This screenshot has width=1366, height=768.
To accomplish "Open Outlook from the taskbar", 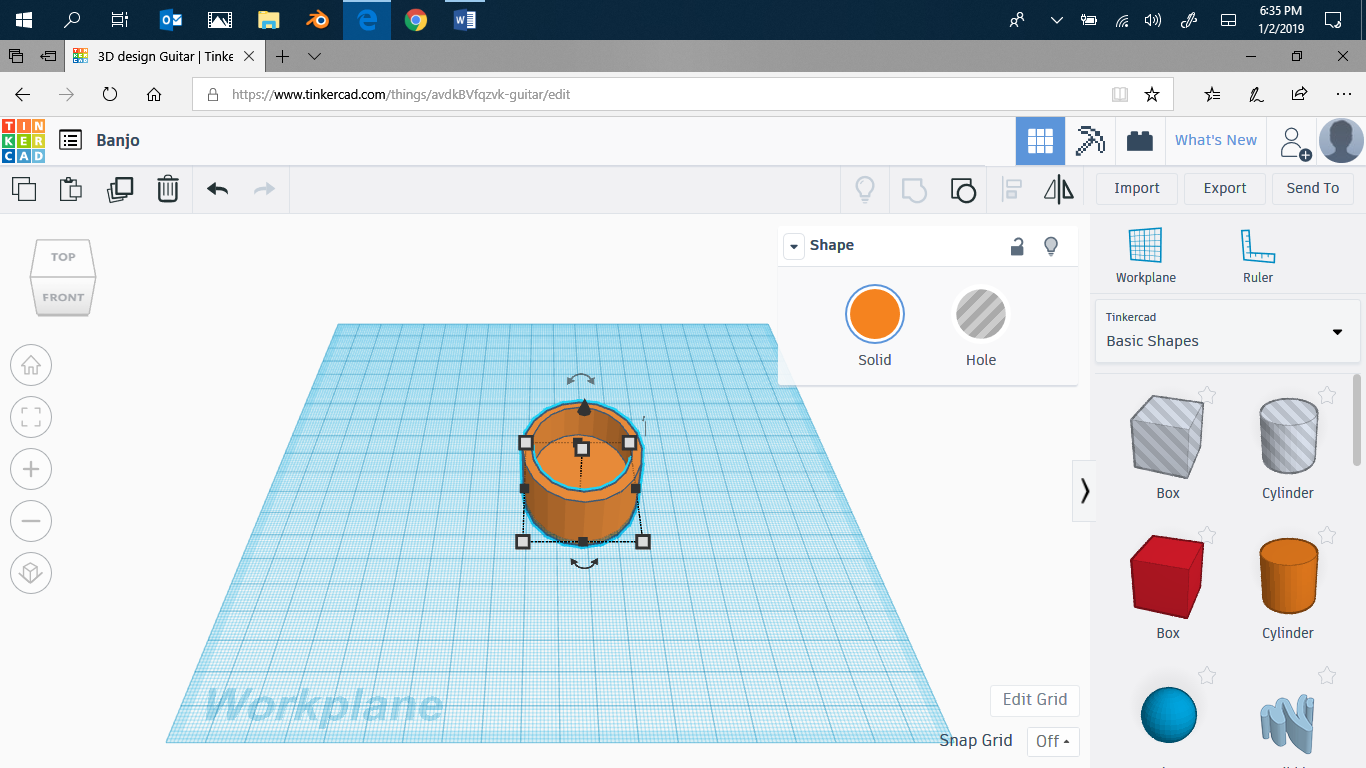I will click(171, 20).
